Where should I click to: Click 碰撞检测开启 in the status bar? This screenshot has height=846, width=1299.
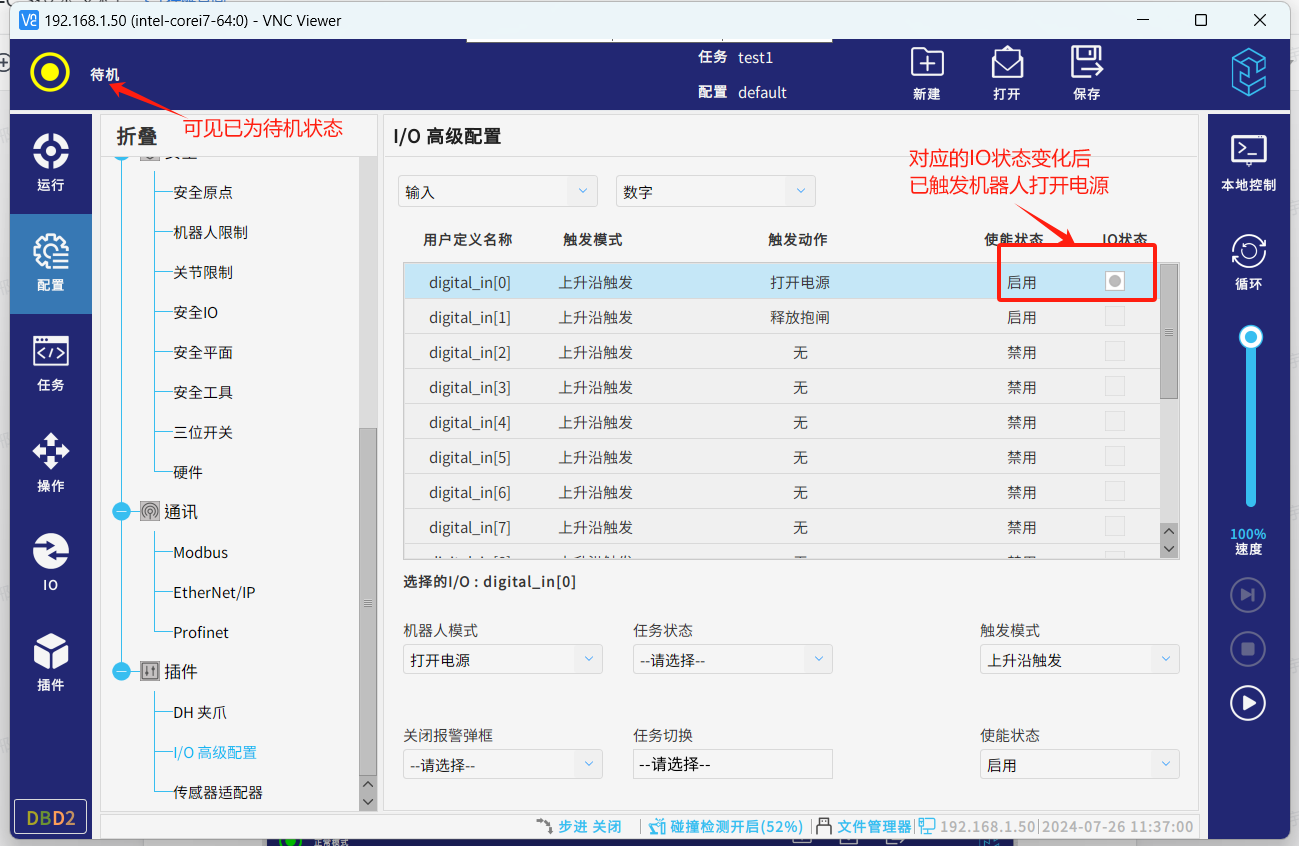[736, 826]
